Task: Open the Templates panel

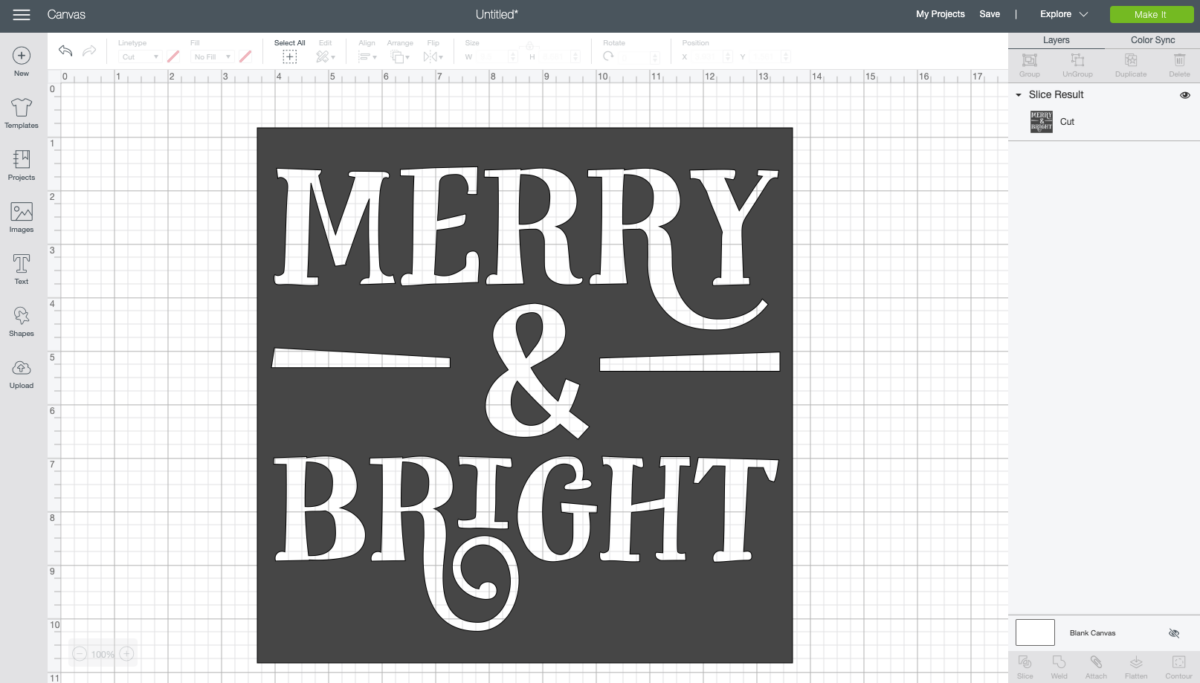Action: (x=21, y=113)
